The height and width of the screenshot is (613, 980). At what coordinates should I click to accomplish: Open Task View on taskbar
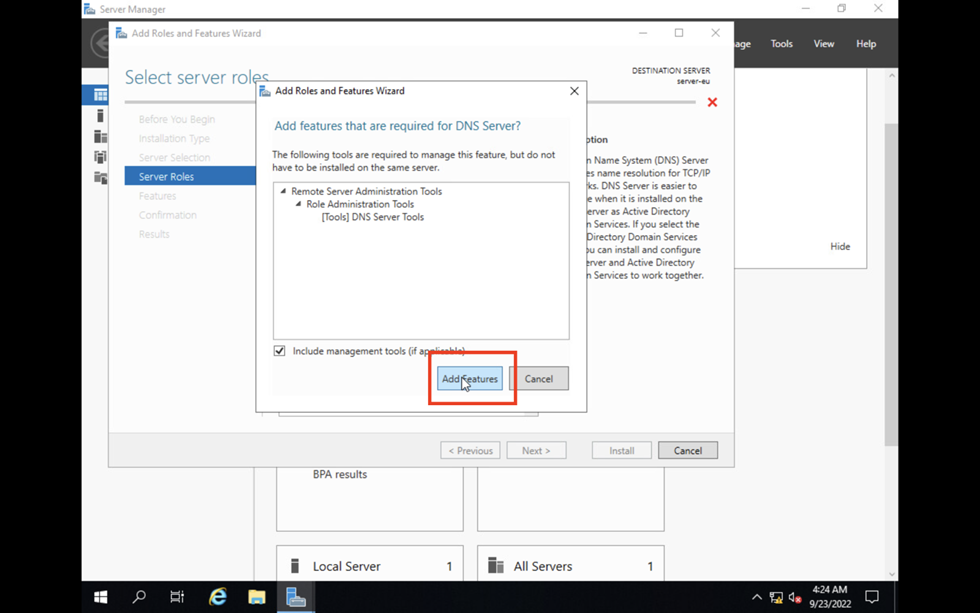coord(177,597)
